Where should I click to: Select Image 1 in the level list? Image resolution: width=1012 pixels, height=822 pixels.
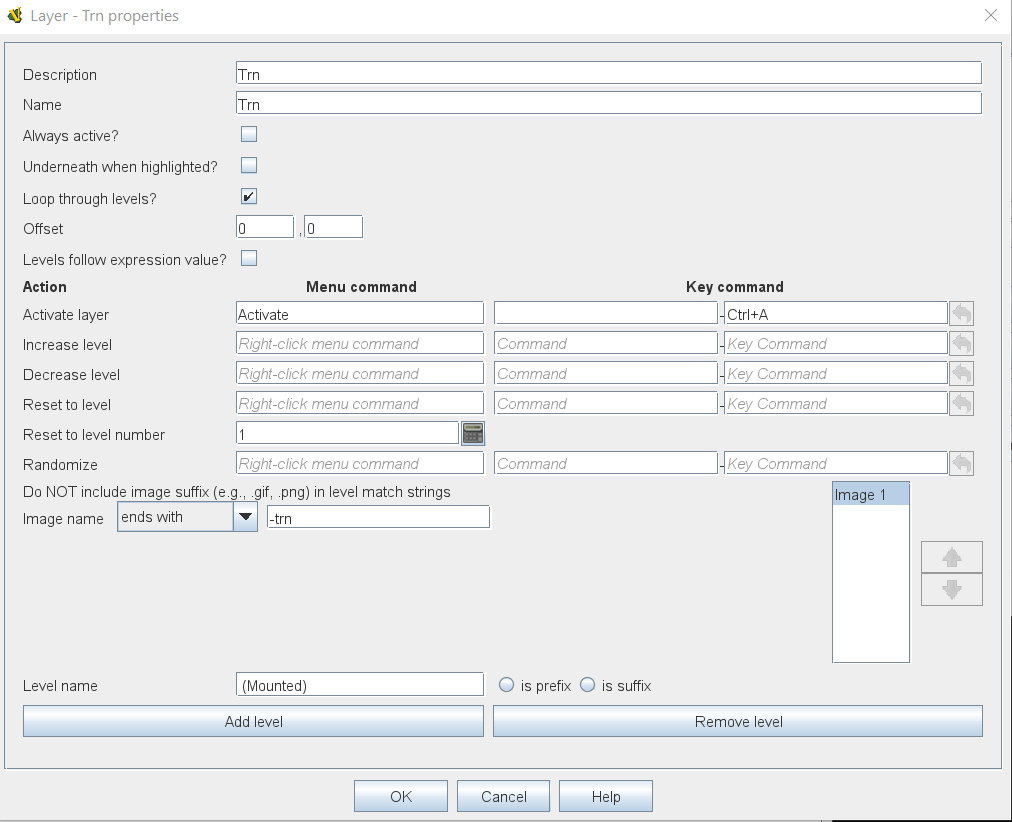(x=870, y=495)
